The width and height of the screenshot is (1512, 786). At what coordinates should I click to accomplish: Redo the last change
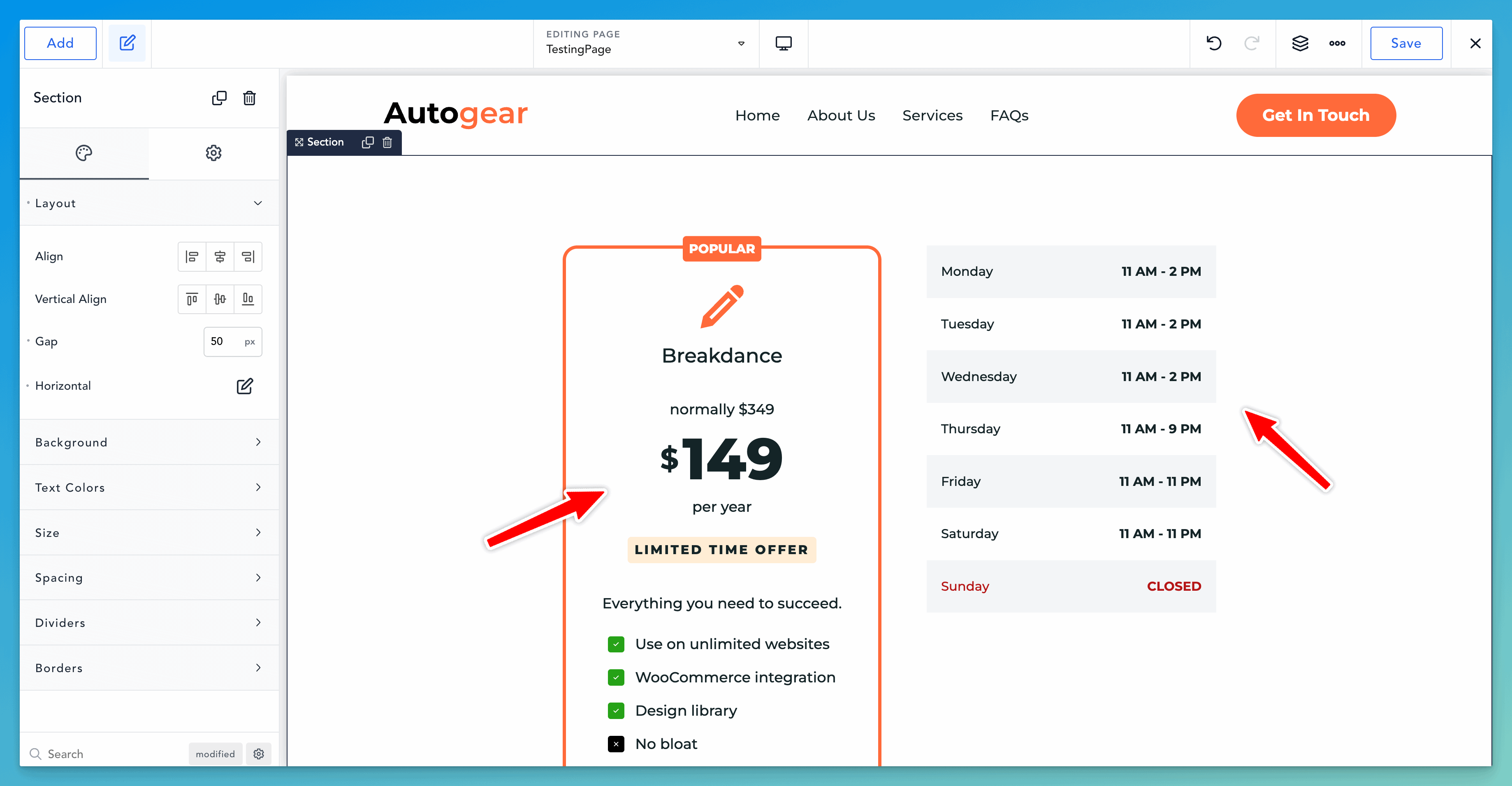click(x=1251, y=43)
